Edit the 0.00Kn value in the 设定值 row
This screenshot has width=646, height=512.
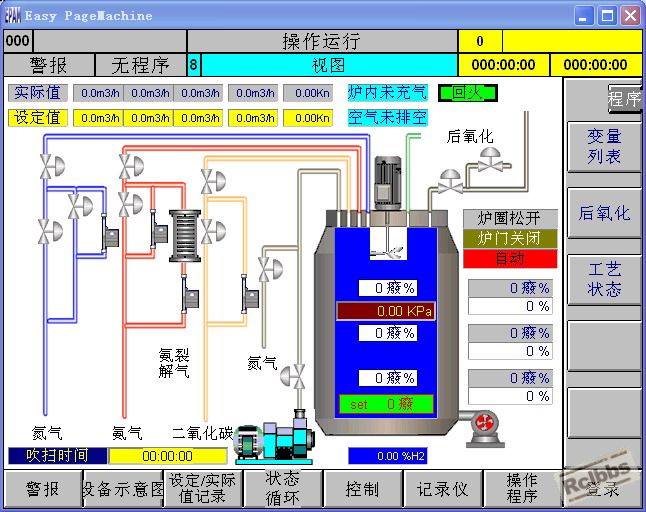tap(308, 118)
